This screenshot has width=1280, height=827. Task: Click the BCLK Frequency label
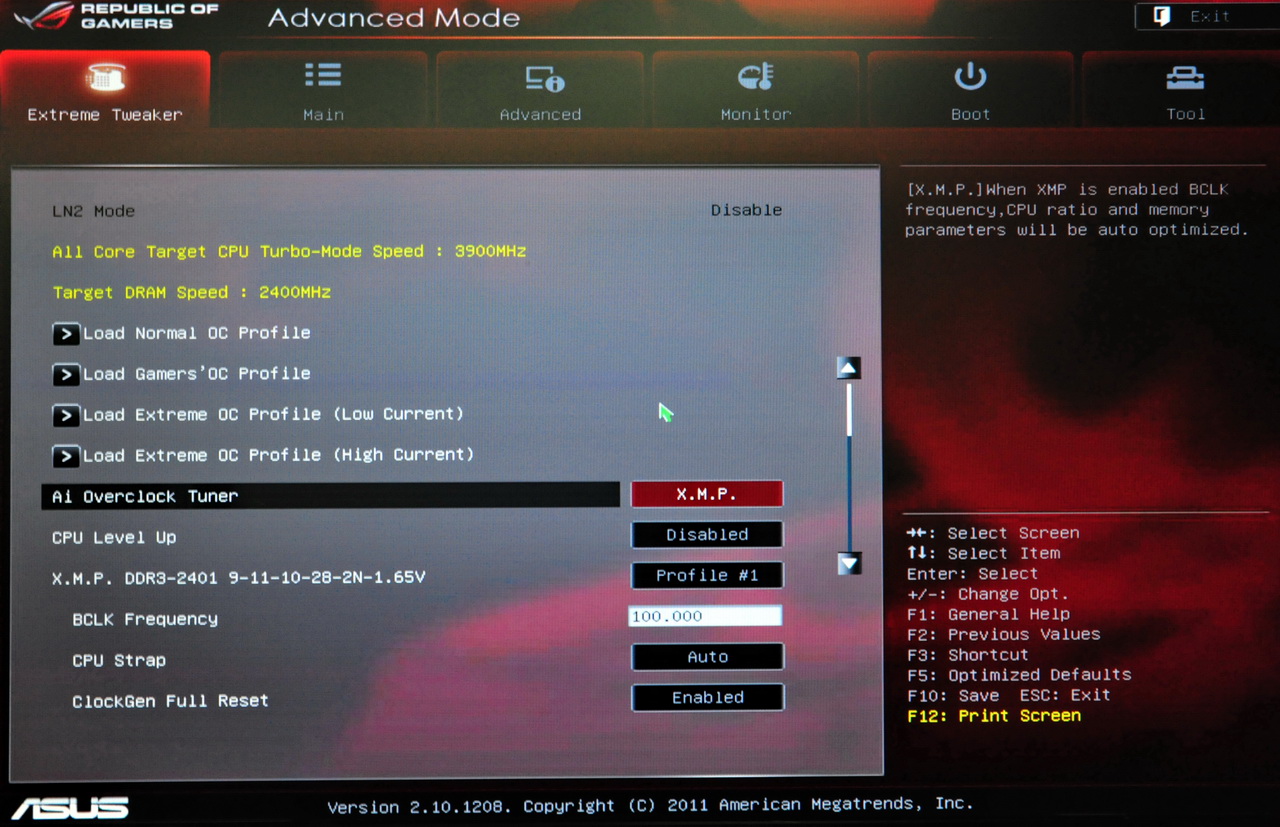tap(145, 619)
